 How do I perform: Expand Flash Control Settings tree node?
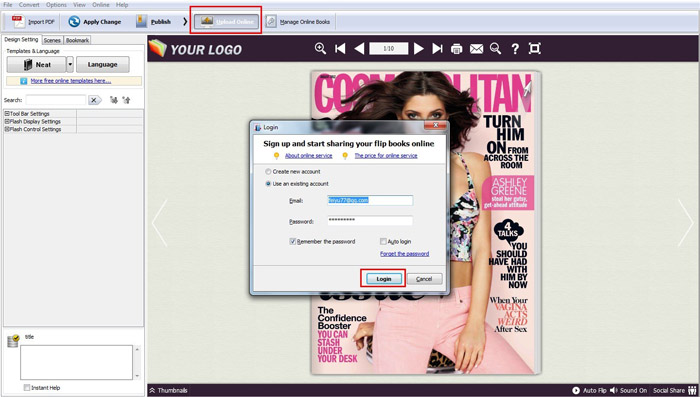point(7,129)
